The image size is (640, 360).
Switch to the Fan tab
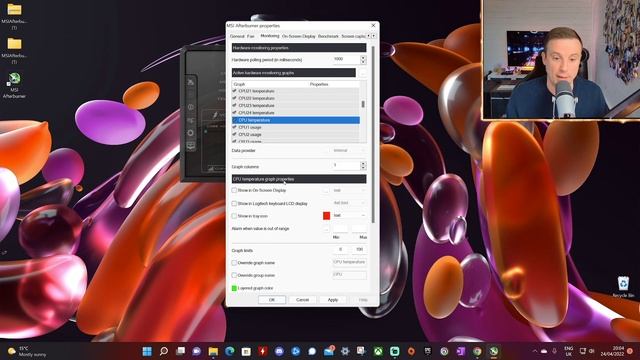251,36
